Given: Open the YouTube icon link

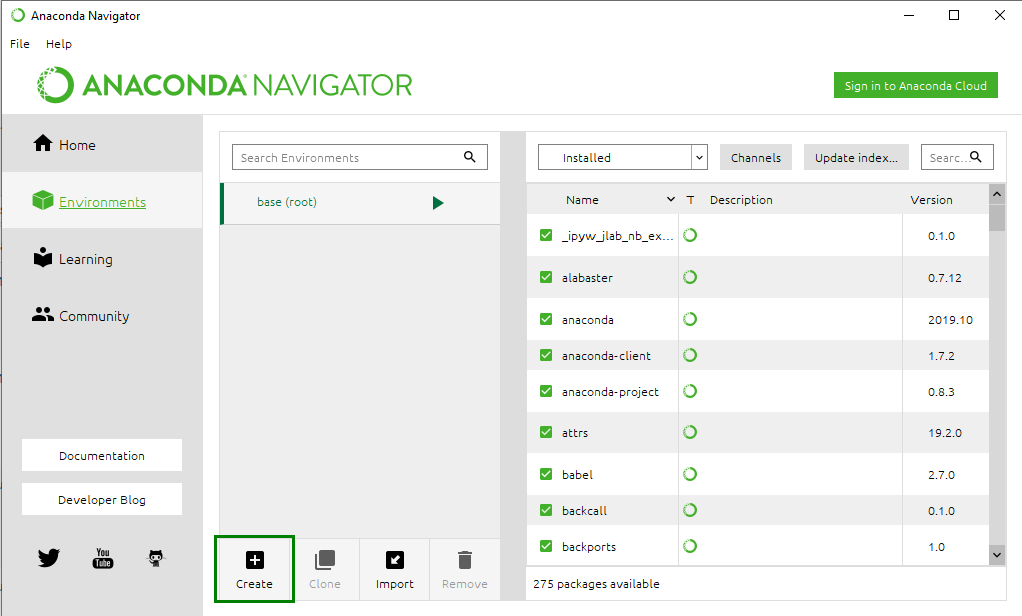Looking at the screenshot, I should click(102, 558).
